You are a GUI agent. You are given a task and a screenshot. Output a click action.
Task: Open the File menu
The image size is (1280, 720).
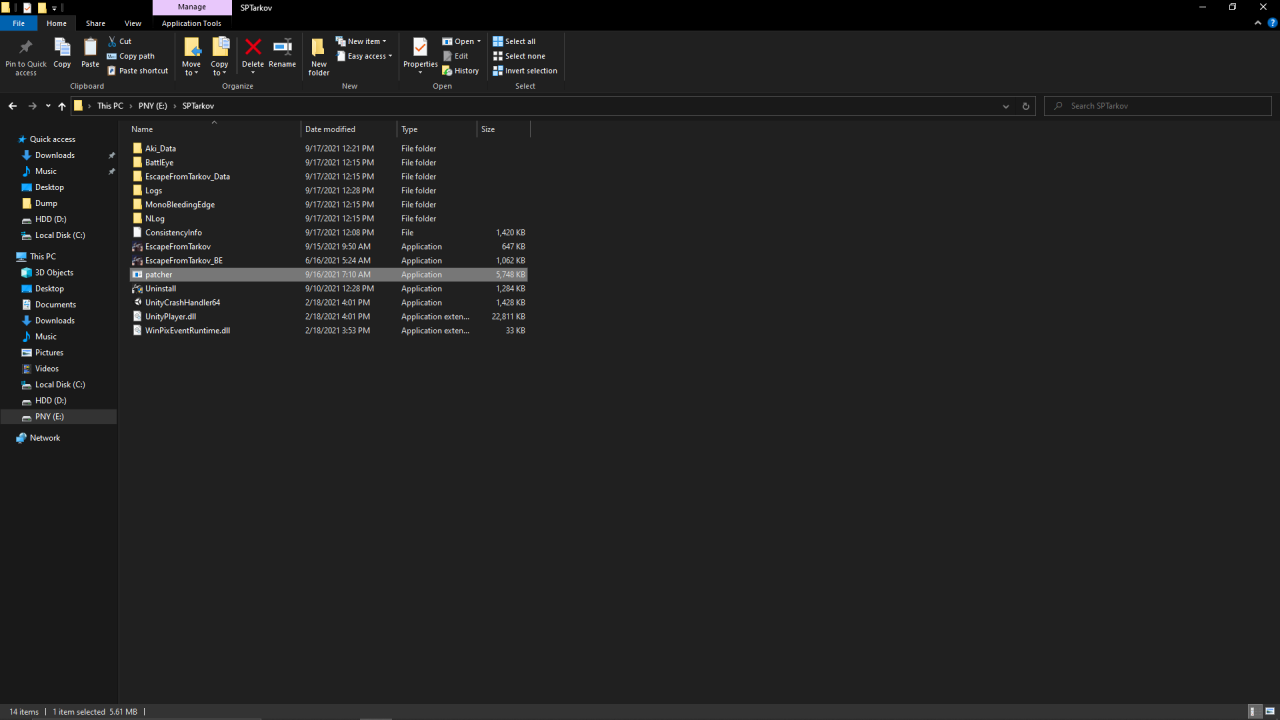point(18,23)
